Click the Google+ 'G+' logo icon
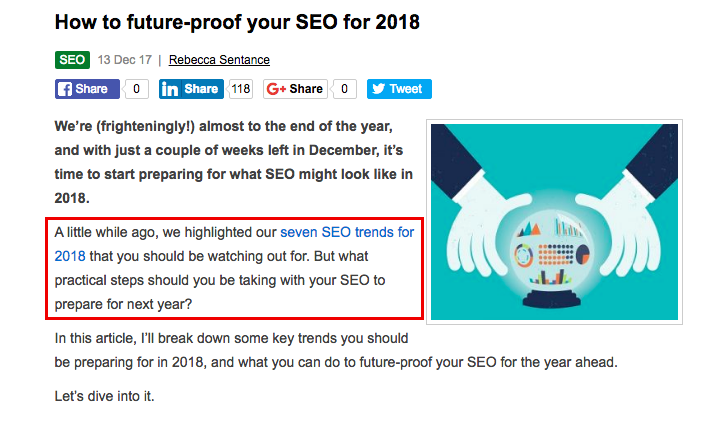The height and width of the screenshot is (425, 711). [x=276, y=89]
